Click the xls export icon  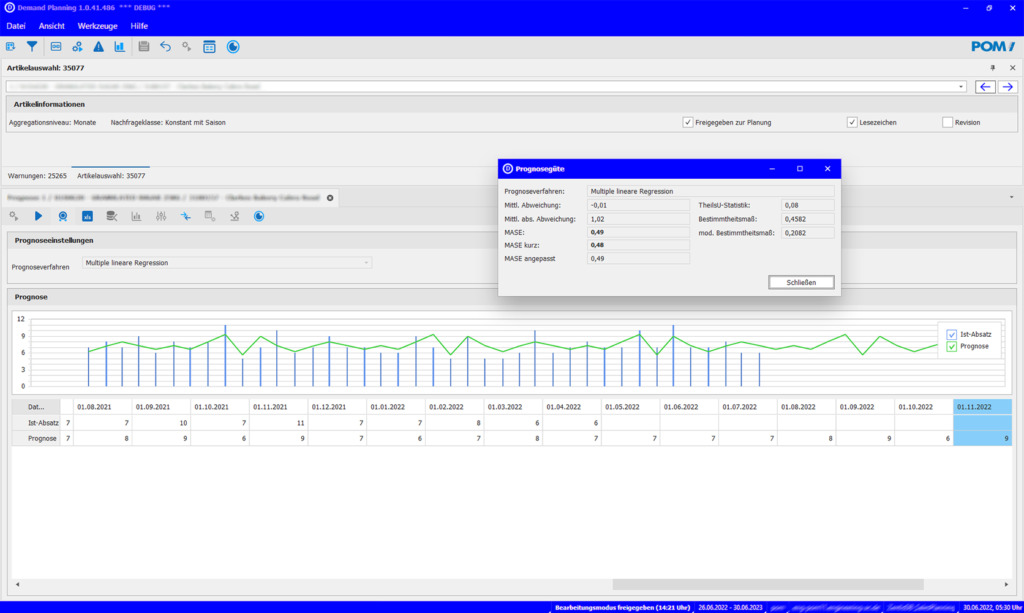87,216
